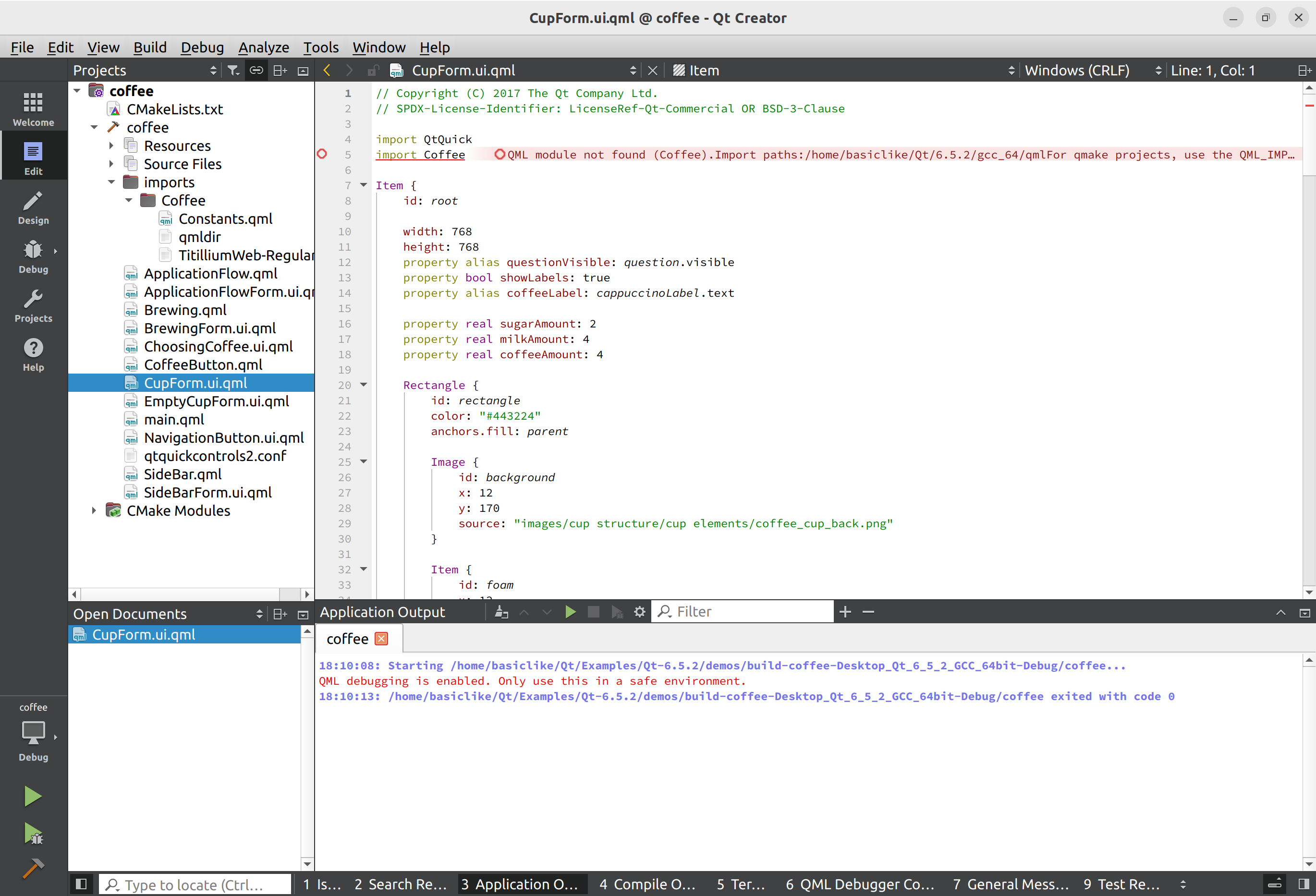Image resolution: width=1316 pixels, height=896 pixels.
Task: Open the Help mode
Action: 33,355
